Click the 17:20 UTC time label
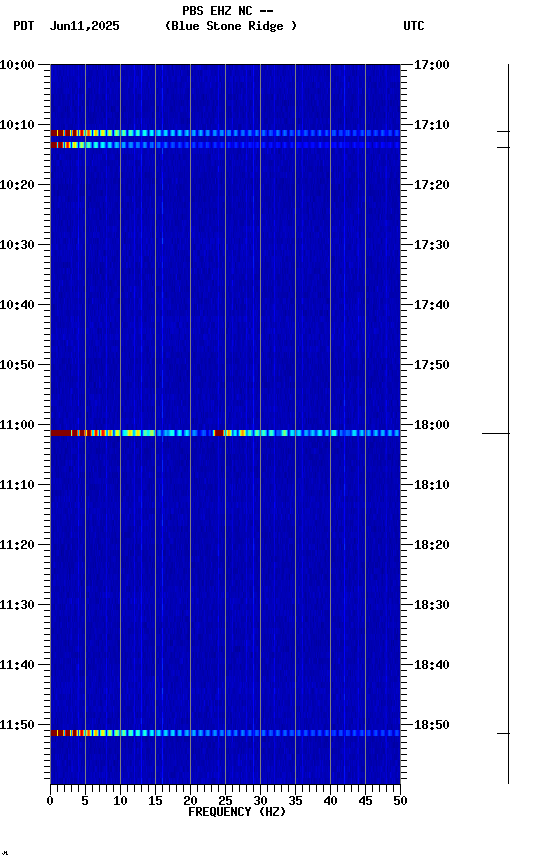Viewport: 552px width, 864px height. pyautogui.click(x=432, y=185)
